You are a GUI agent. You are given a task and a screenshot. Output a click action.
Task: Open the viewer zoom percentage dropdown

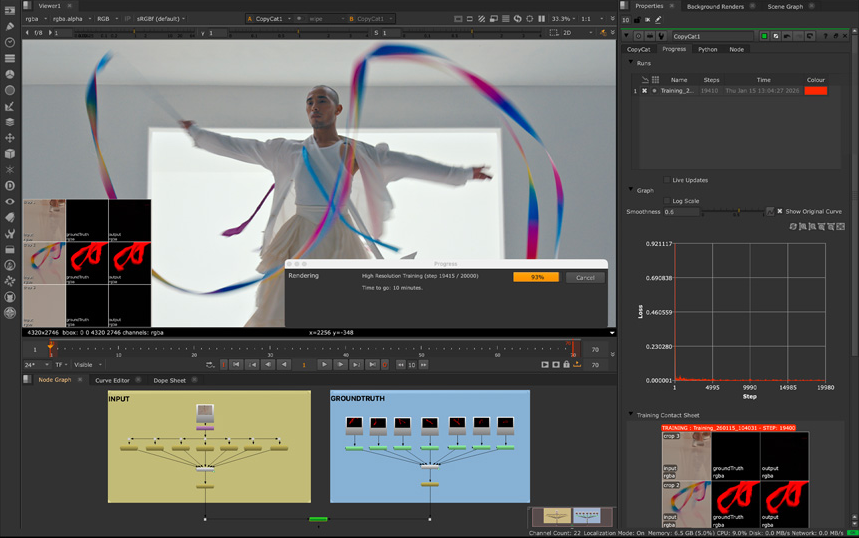coord(565,19)
